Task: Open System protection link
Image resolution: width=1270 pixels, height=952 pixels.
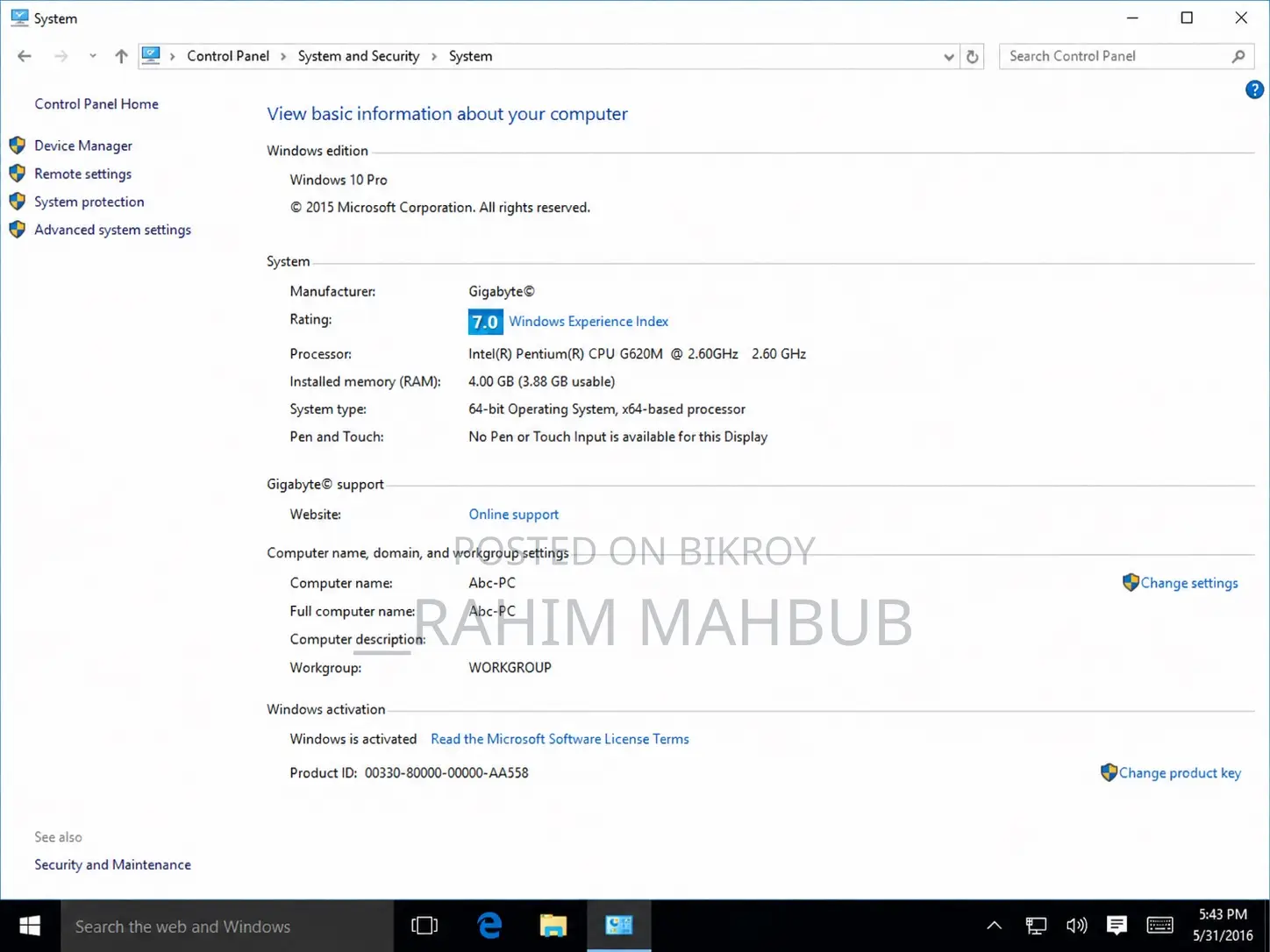Action: click(x=89, y=202)
